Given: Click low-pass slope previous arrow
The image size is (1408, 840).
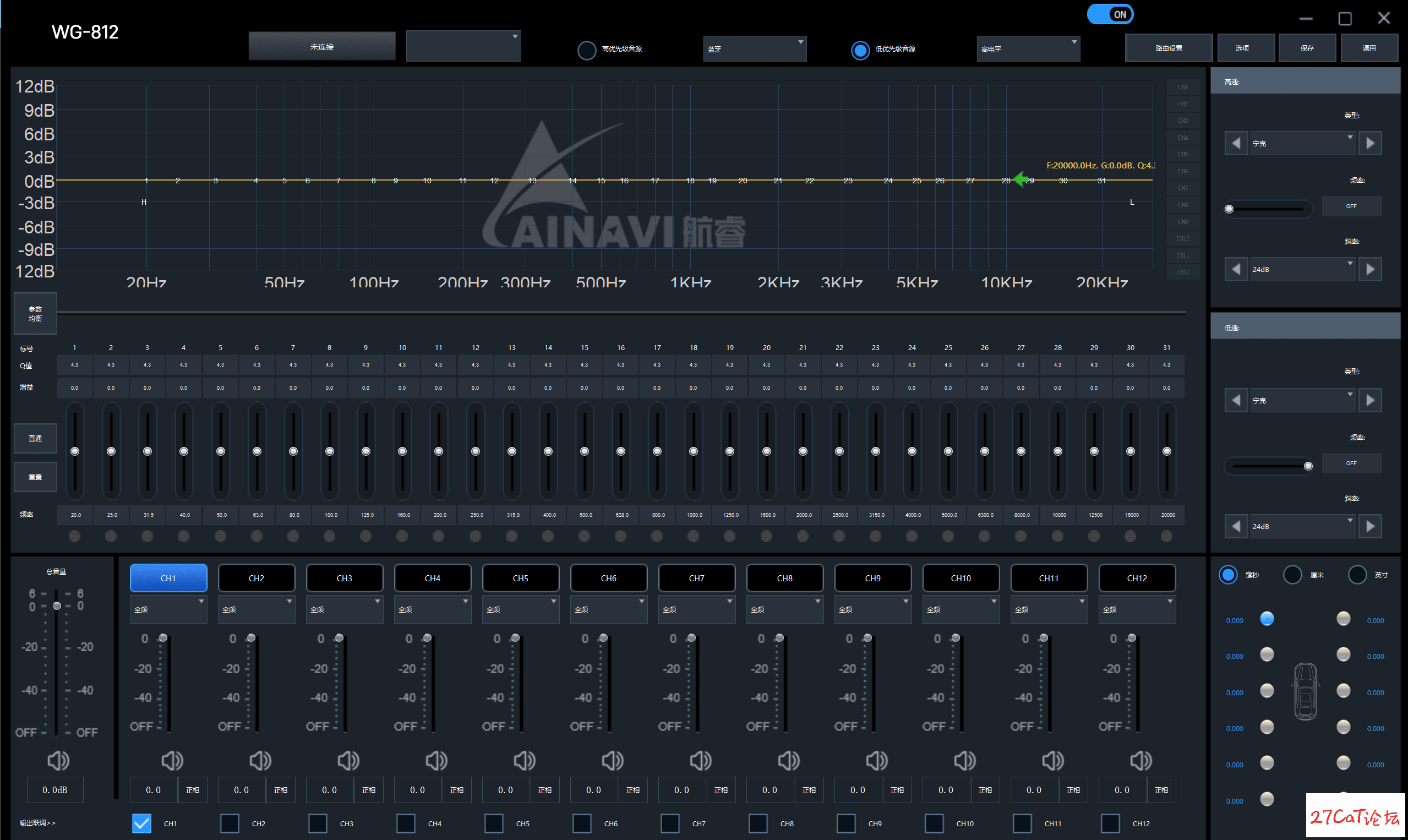Looking at the screenshot, I should pyautogui.click(x=1236, y=526).
